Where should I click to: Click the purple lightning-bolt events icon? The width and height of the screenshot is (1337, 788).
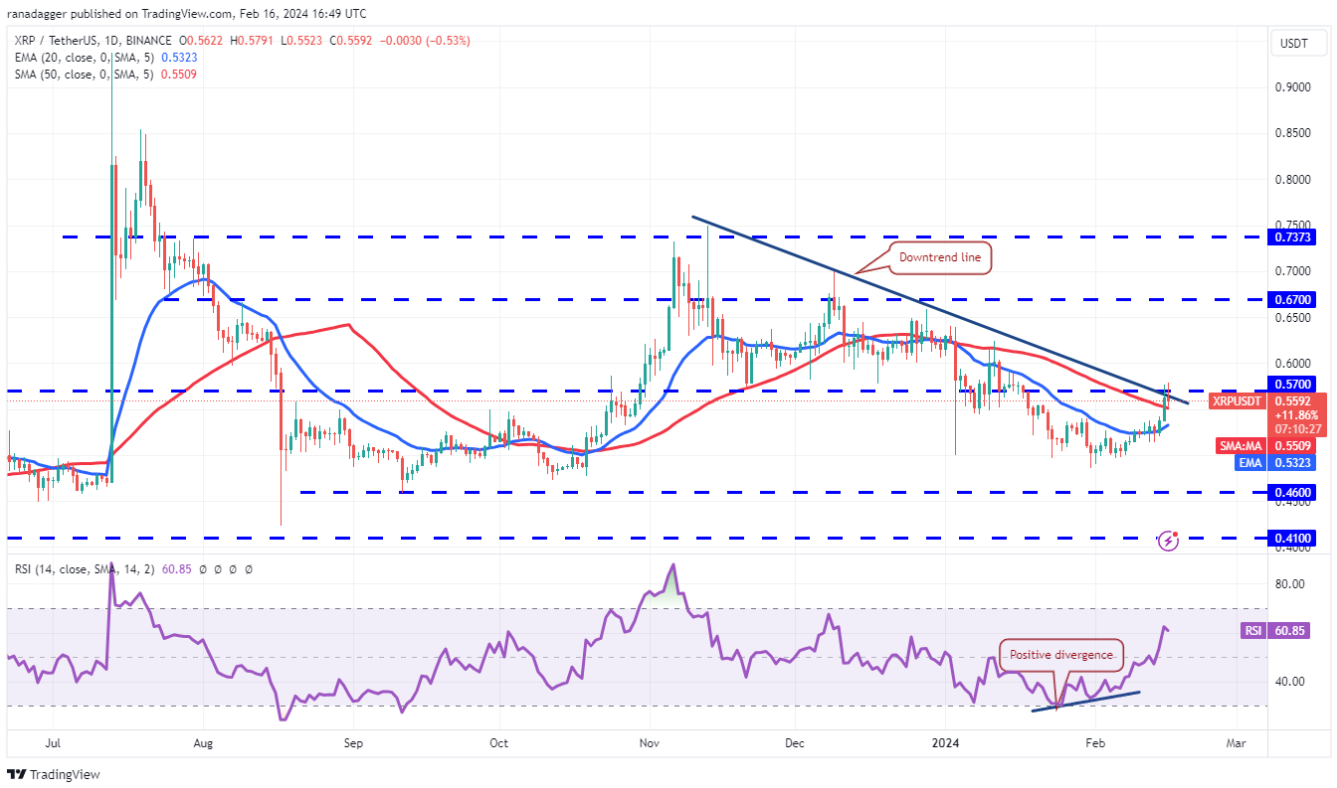click(x=1169, y=541)
